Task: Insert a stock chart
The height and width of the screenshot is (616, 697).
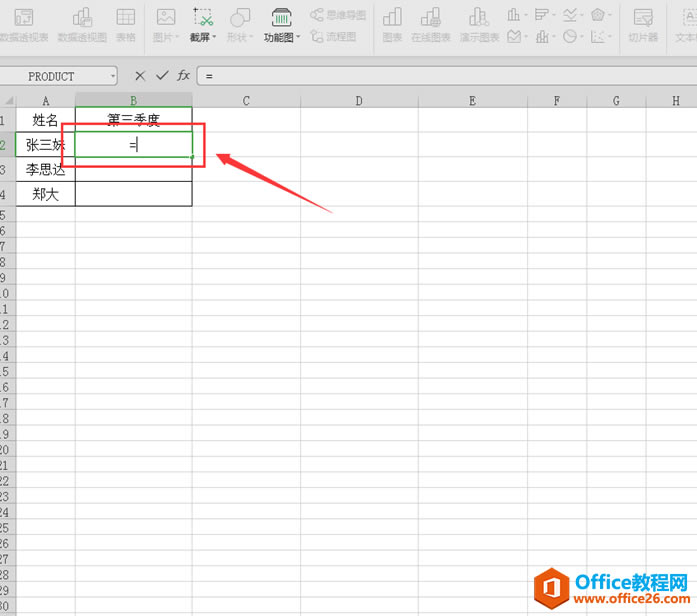Action: click(542, 36)
